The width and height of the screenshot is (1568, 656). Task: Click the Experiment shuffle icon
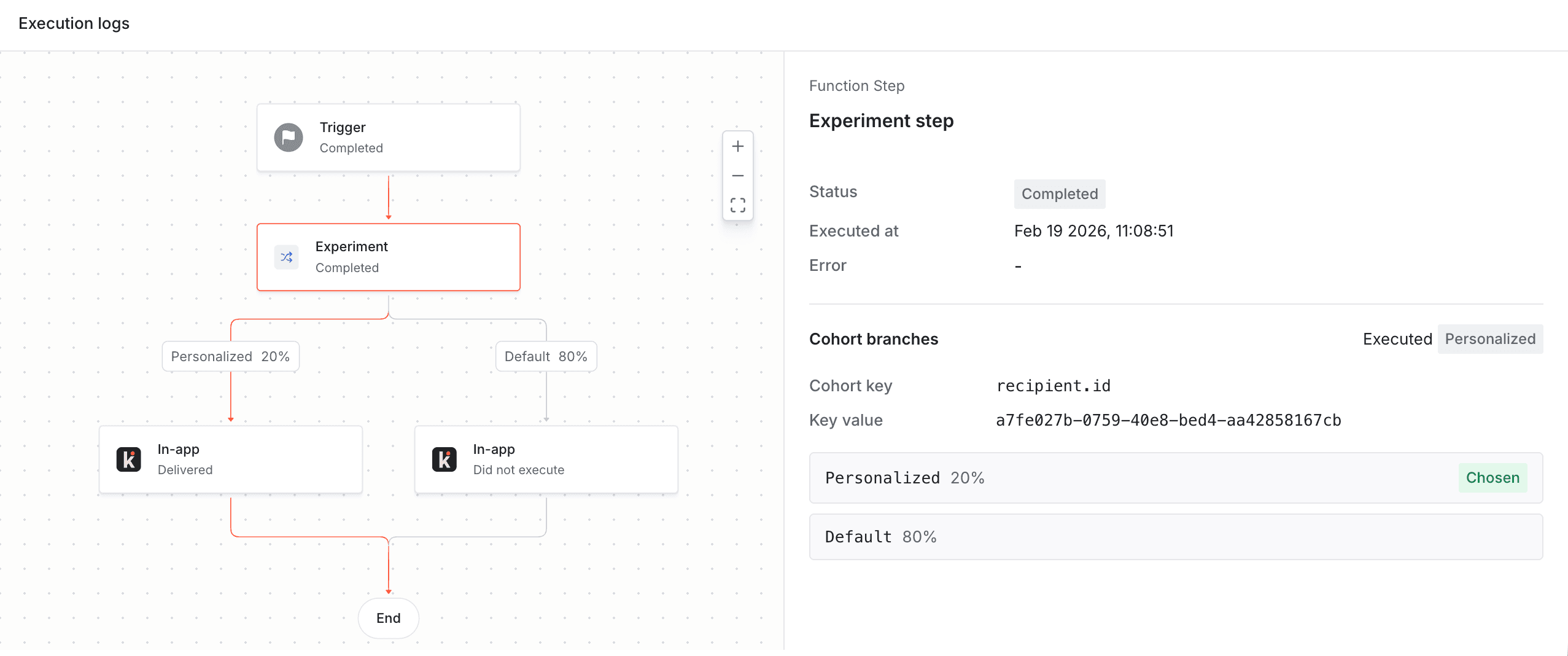(286, 257)
